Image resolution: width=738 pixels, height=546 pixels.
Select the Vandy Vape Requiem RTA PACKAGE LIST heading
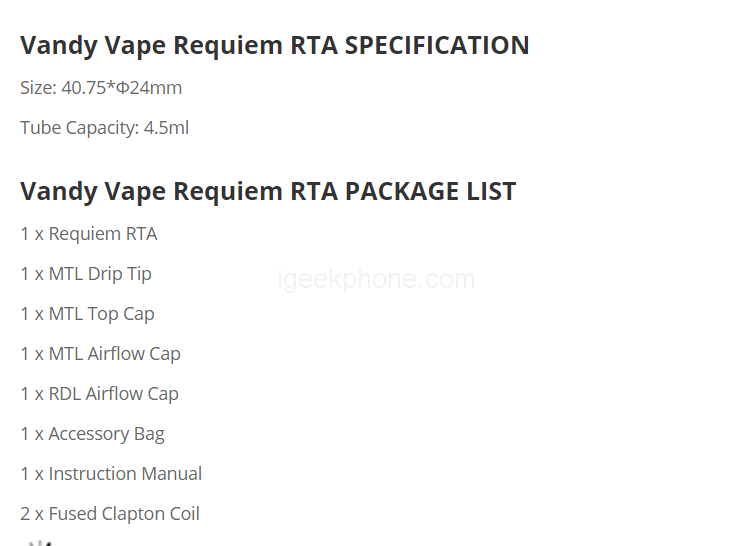point(268,191)
